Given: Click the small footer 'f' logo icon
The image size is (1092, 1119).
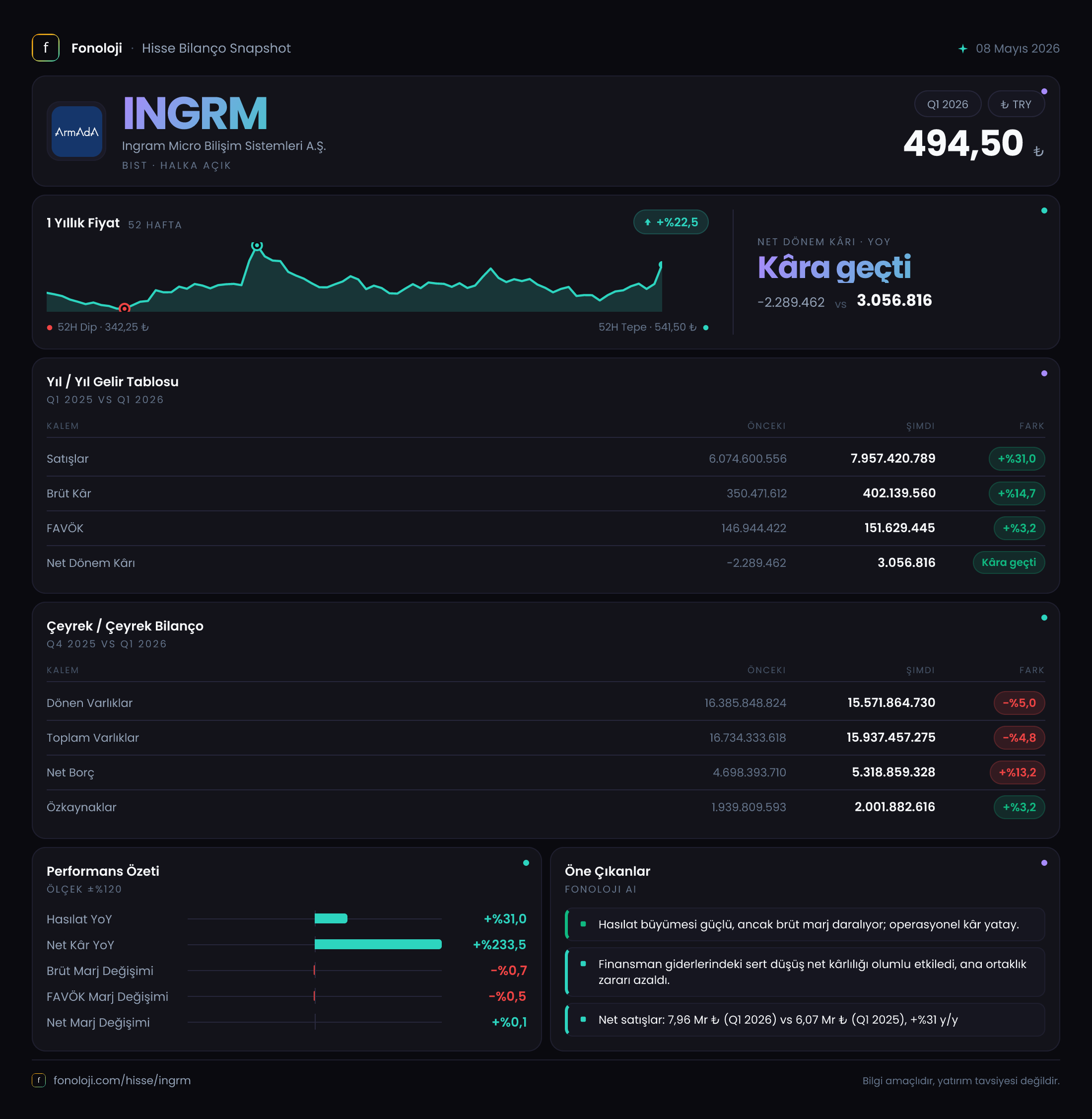Looking at the screenshot, I should click(x=38, y=1081).
